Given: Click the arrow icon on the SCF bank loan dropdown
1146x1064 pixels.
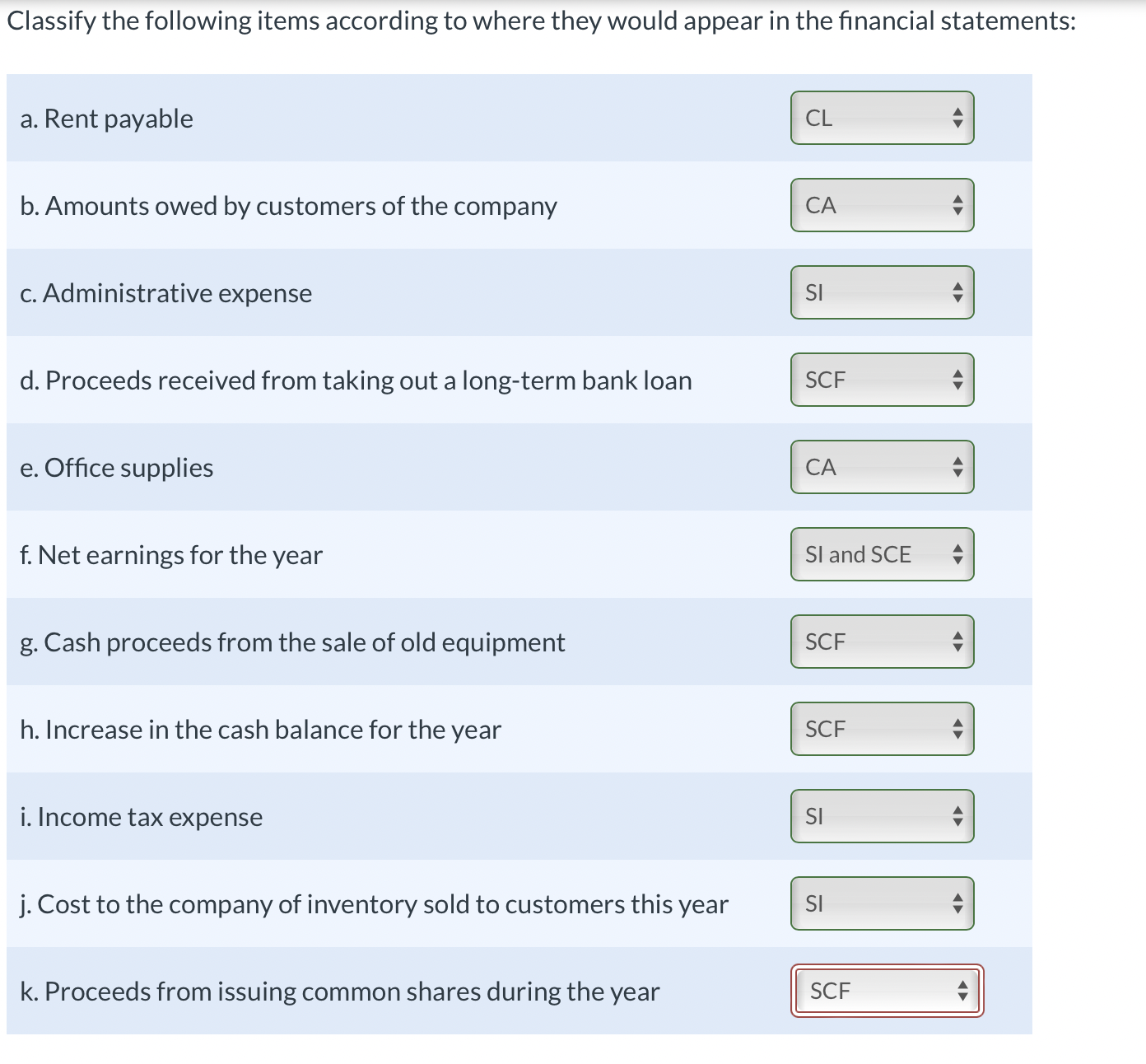Looking at the screenshot, I should (957, 380).
